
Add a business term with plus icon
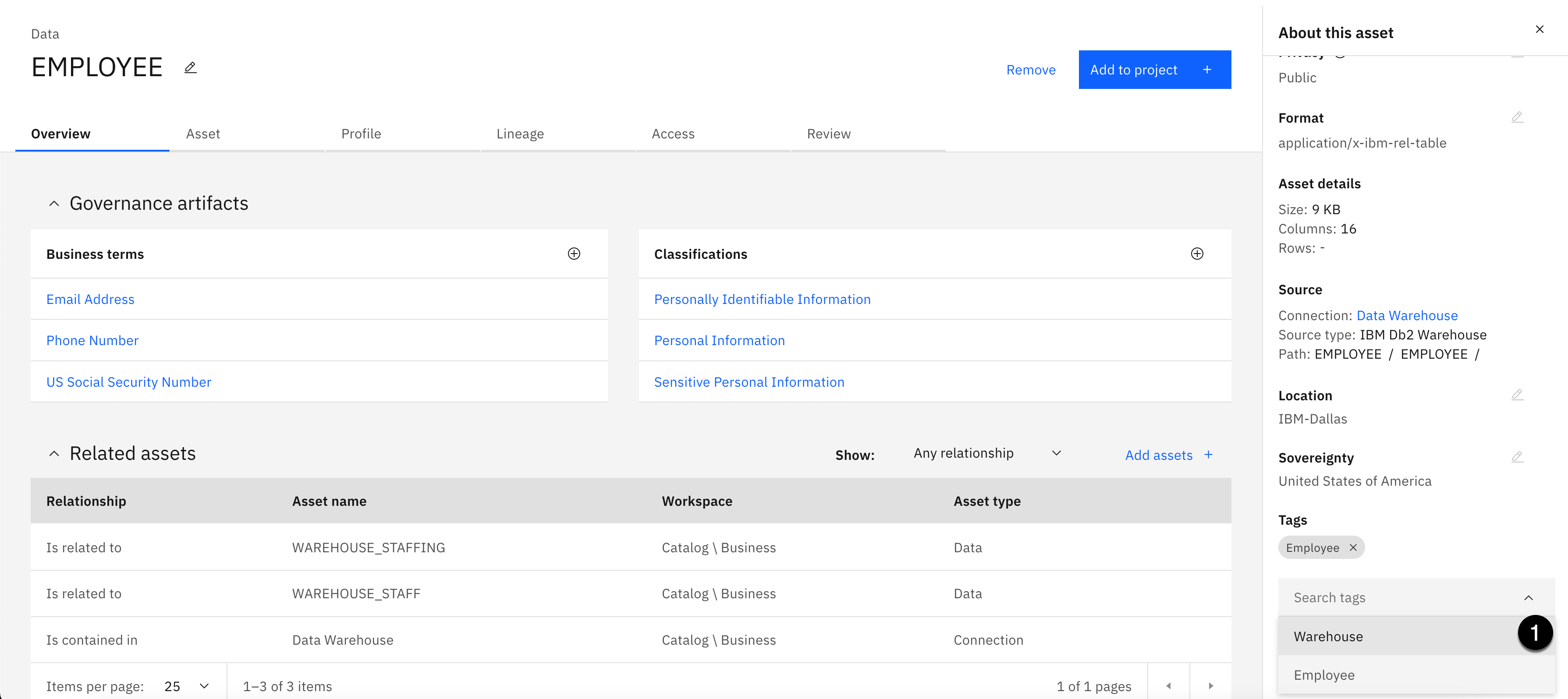(x=573, y=254)
